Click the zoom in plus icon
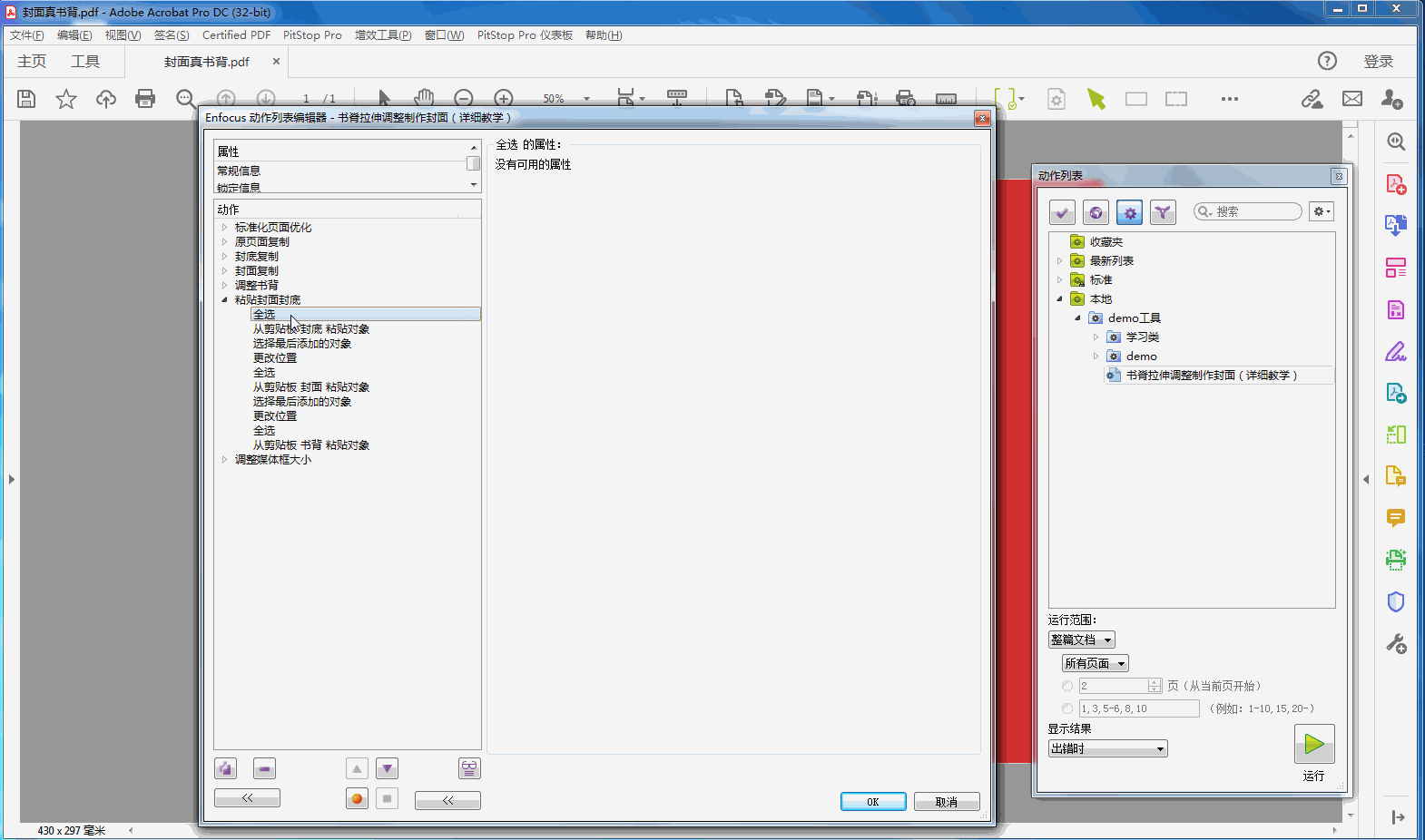Viewport: 1425px width, 840px height. 504,98
